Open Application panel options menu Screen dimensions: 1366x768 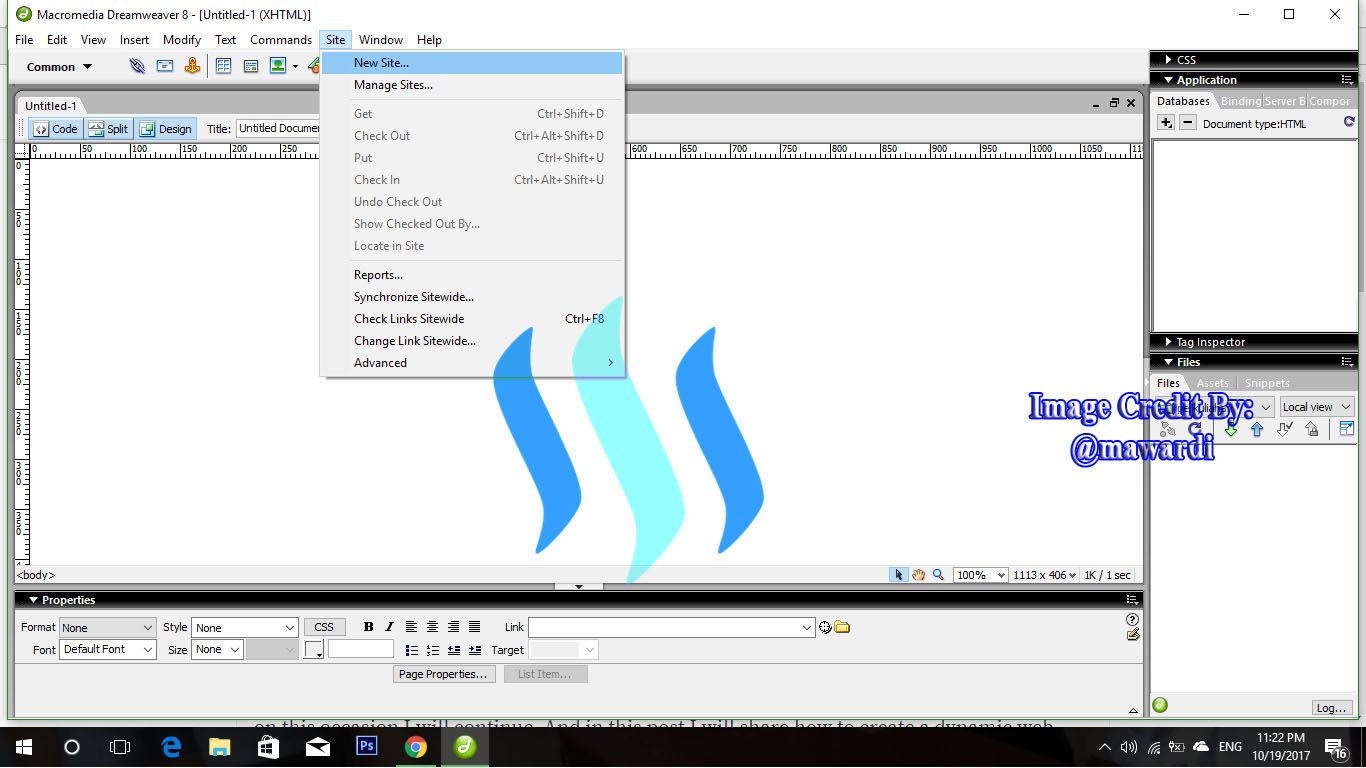pyautogui.click(x=1347, y=80)
